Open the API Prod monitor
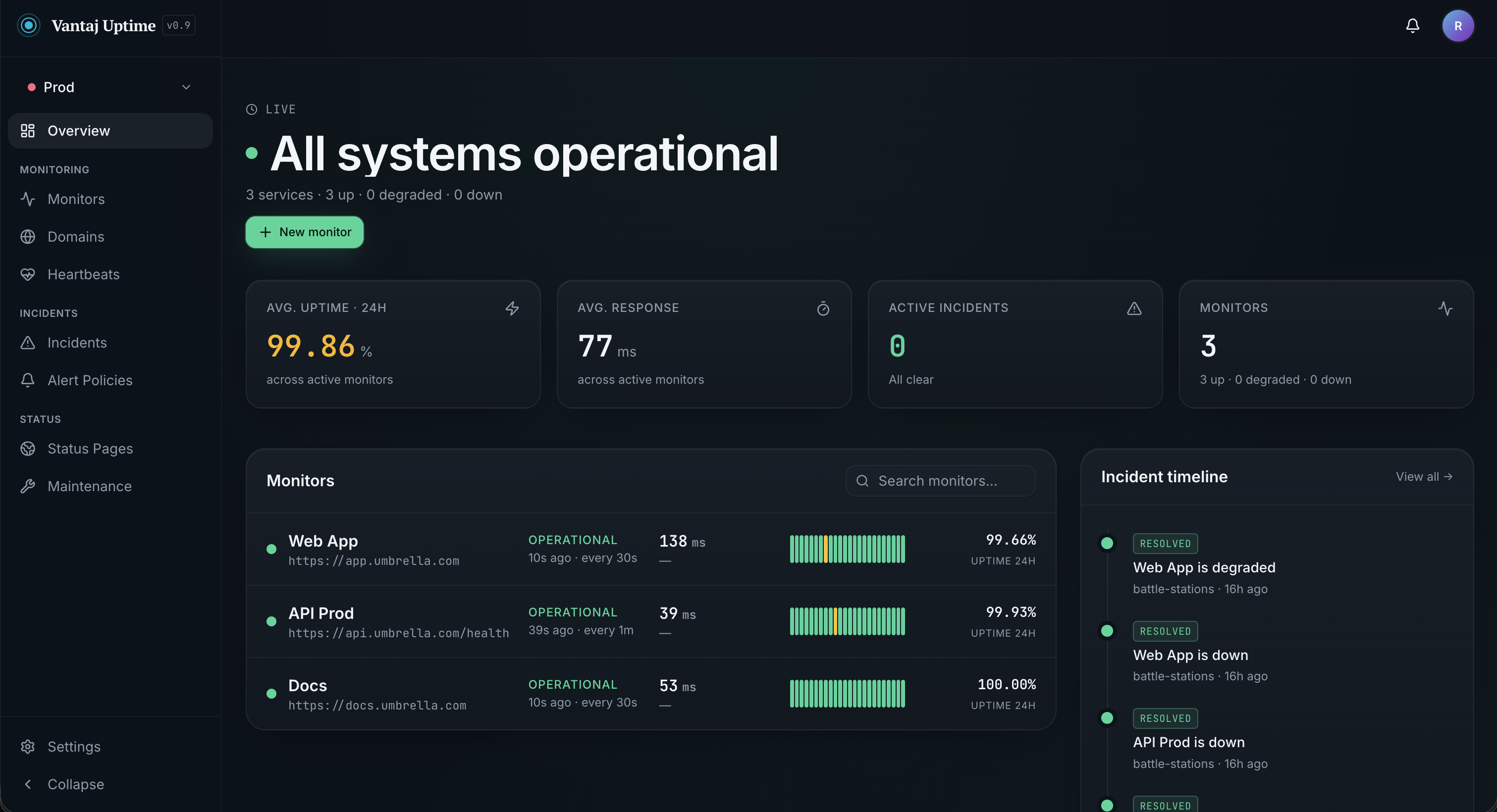 click(651, 621)
